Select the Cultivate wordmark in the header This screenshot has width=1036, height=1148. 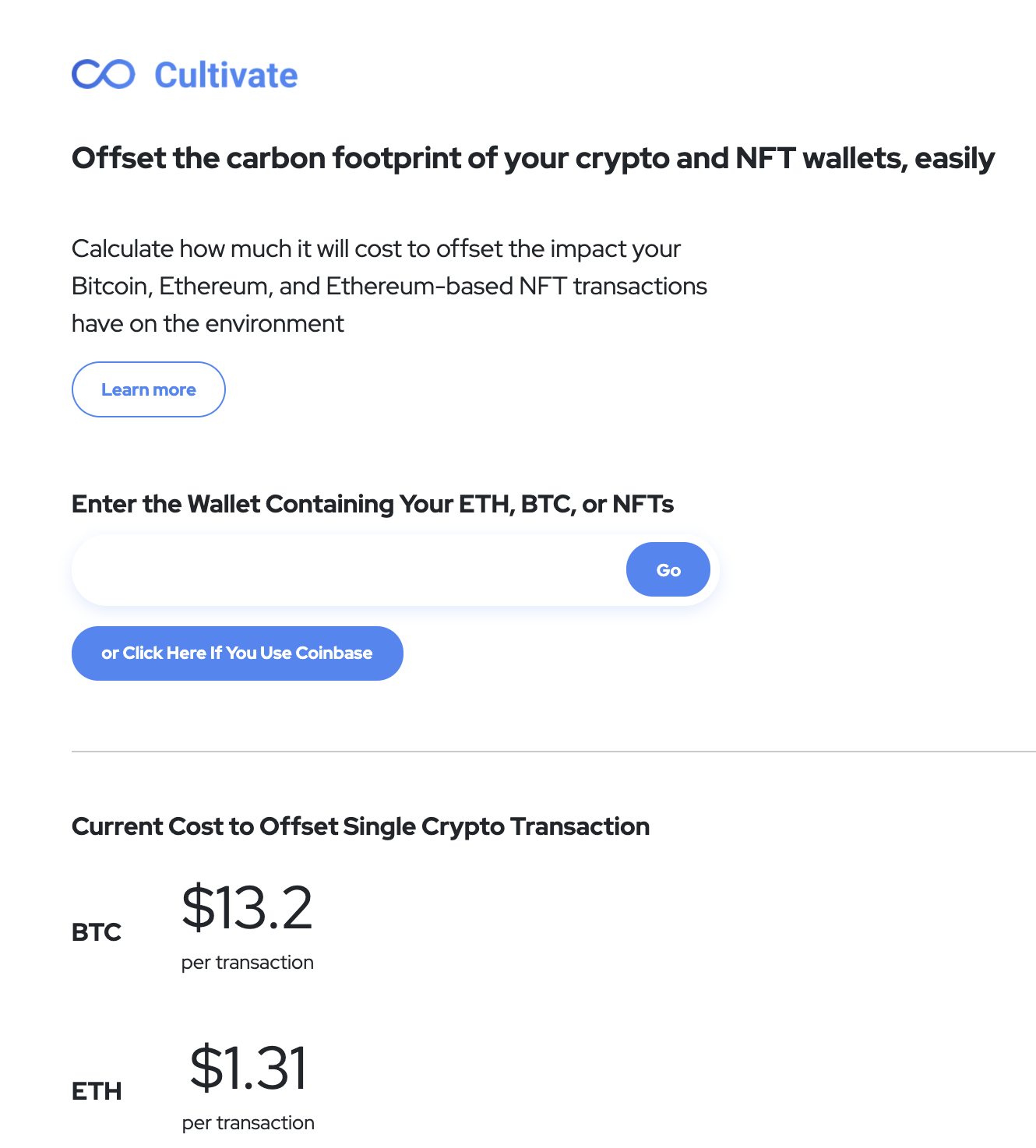pyautogui.click(x=226, y=75)
